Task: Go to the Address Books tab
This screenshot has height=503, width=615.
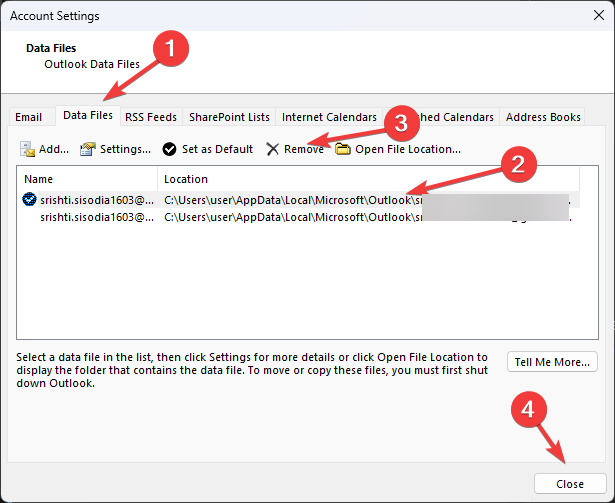Action: [543, 117]
